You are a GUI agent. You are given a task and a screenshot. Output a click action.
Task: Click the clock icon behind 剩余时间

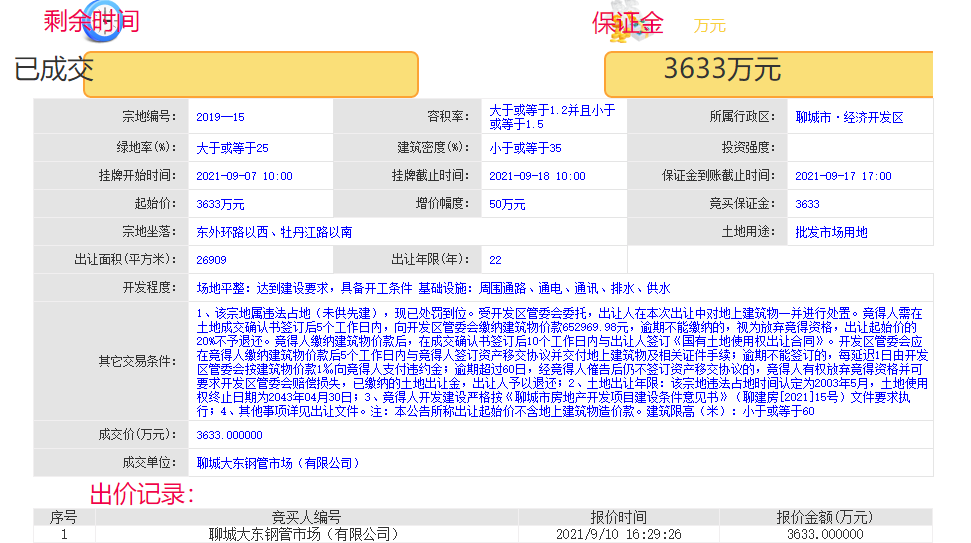[98, 22]
